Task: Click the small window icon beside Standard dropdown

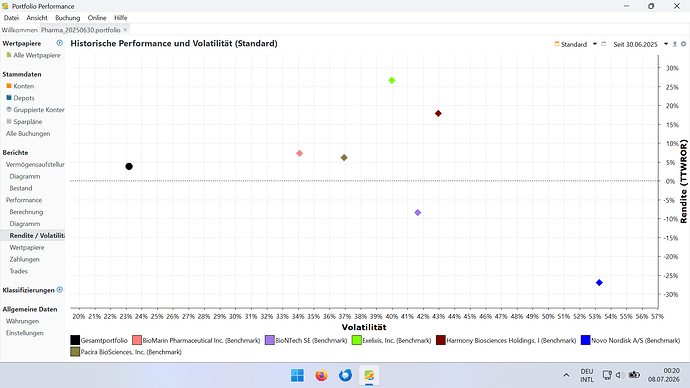Action: pyautogui.click(x=604, y=44)
